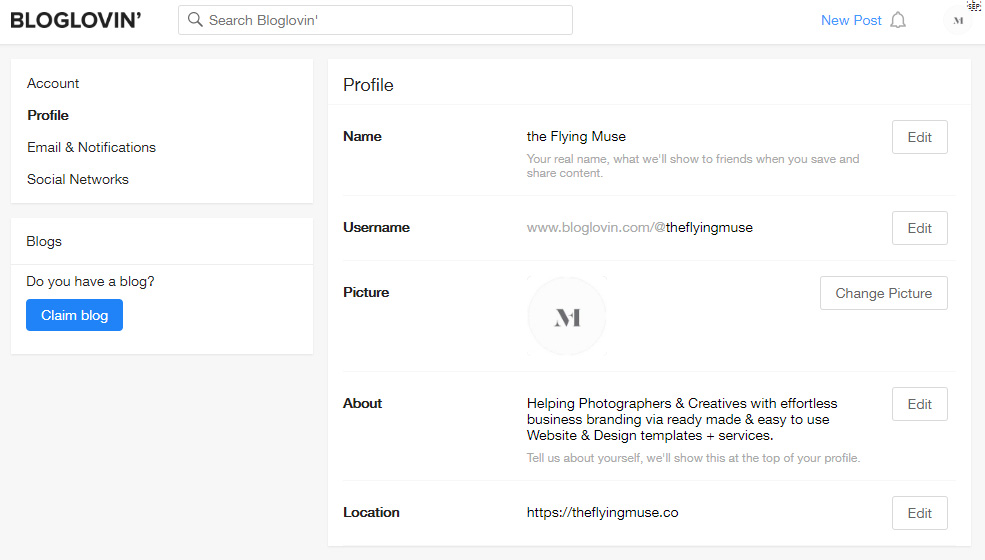Click the theflyingmuse.co location URL text
The height and width of the screenshot is (560, 985).
coord(602,512)
